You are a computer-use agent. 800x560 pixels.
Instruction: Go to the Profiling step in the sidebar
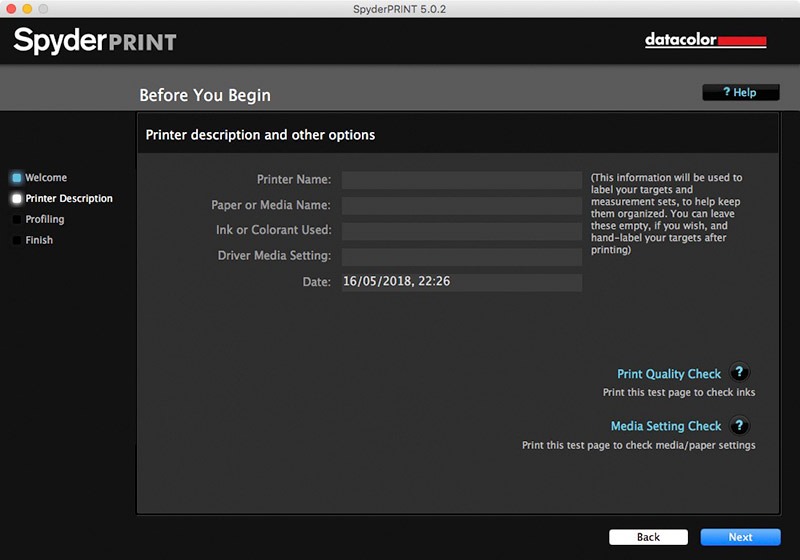pyautogui.click(x=45, y=220)
